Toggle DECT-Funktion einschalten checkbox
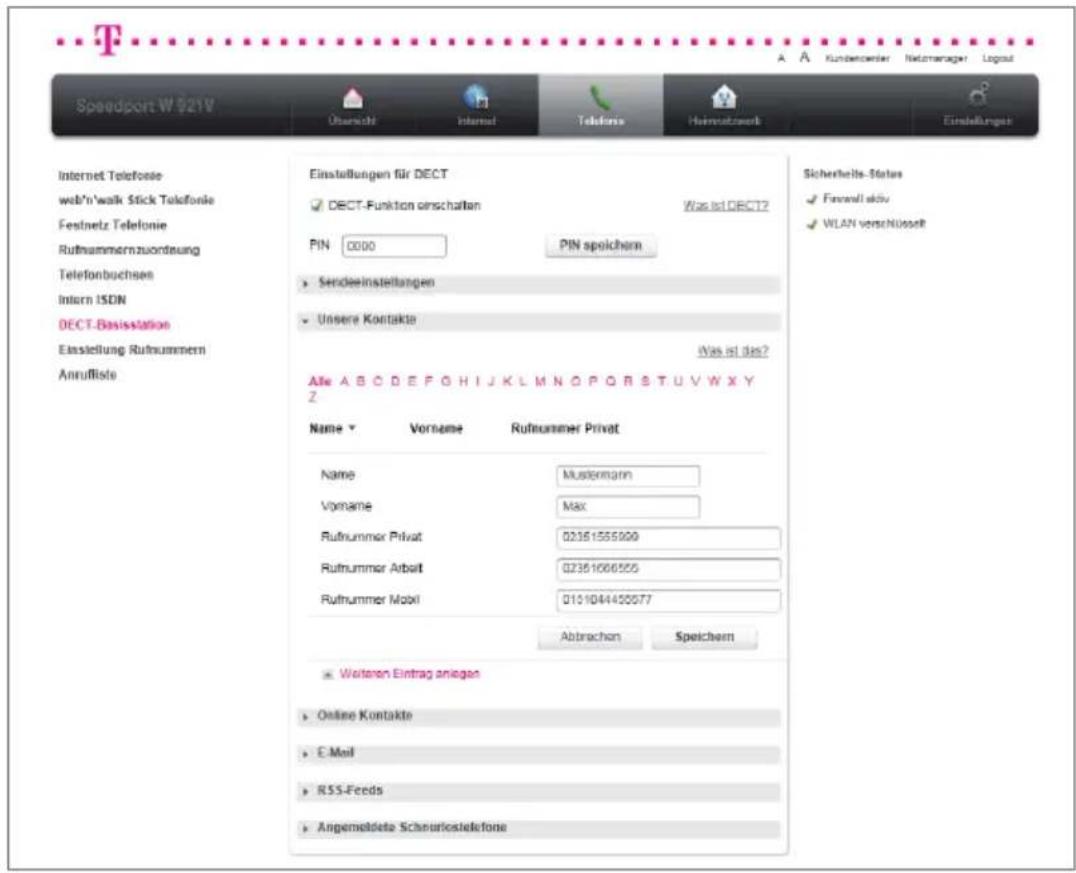The width and height of the screenshot is (1076, 873). [x=316, y=205]
